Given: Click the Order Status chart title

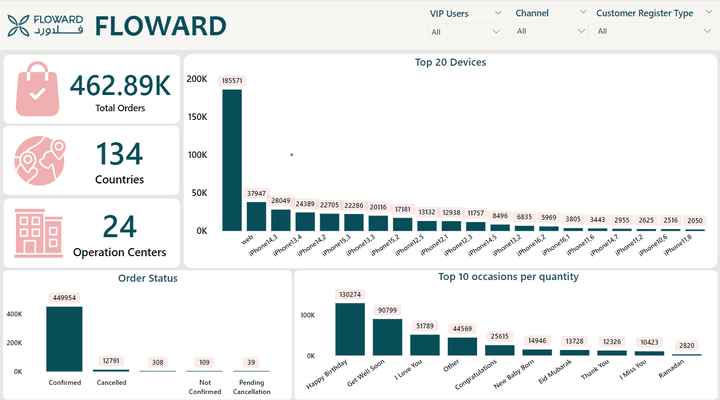Looking at the screenshot, I should [147, 278].
